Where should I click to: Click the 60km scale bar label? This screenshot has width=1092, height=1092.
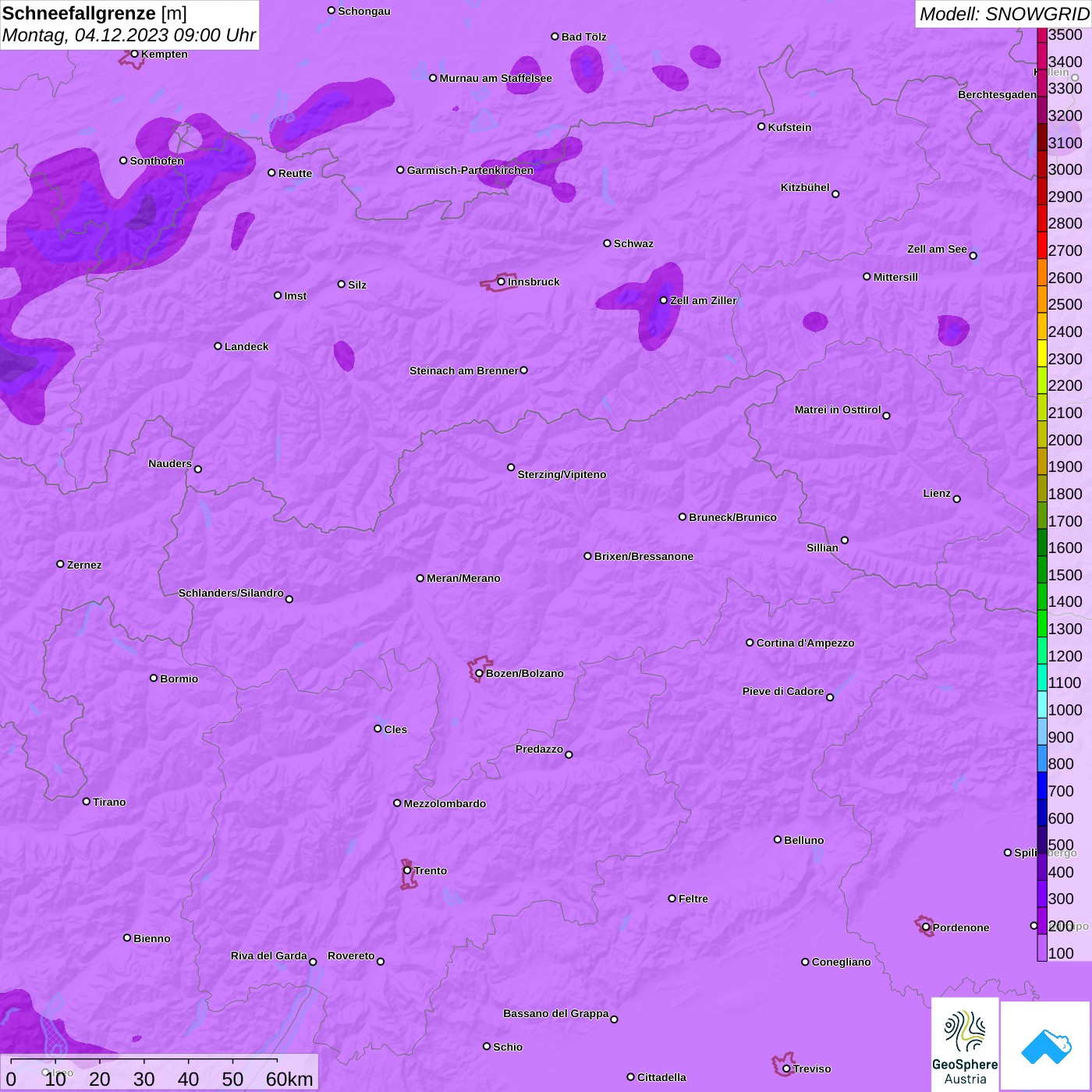(289, 1079)
